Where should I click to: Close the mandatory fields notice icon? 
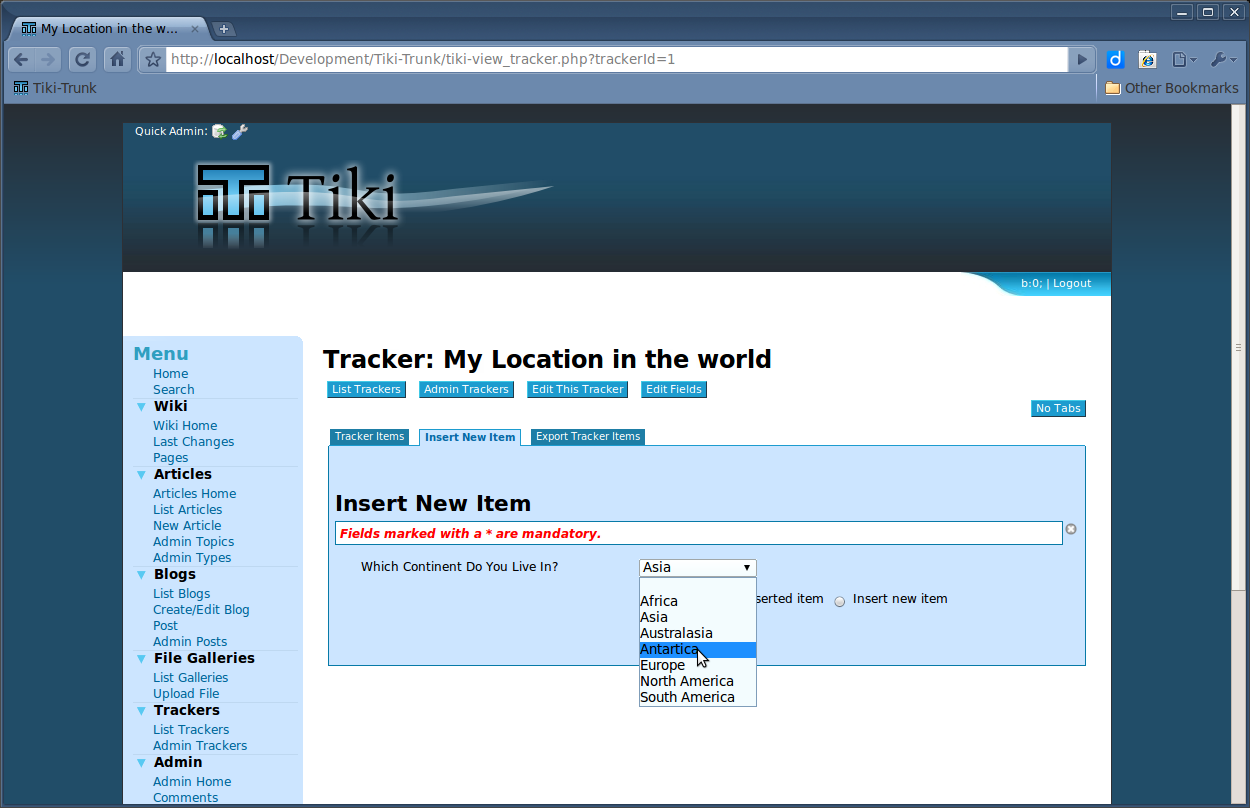click(1071, 529)
